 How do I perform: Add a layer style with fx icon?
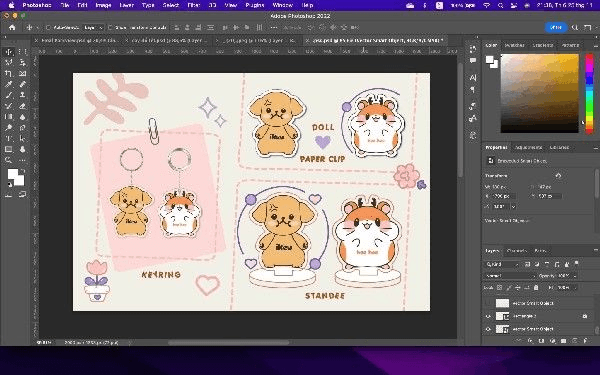click(x=530, y=340)
